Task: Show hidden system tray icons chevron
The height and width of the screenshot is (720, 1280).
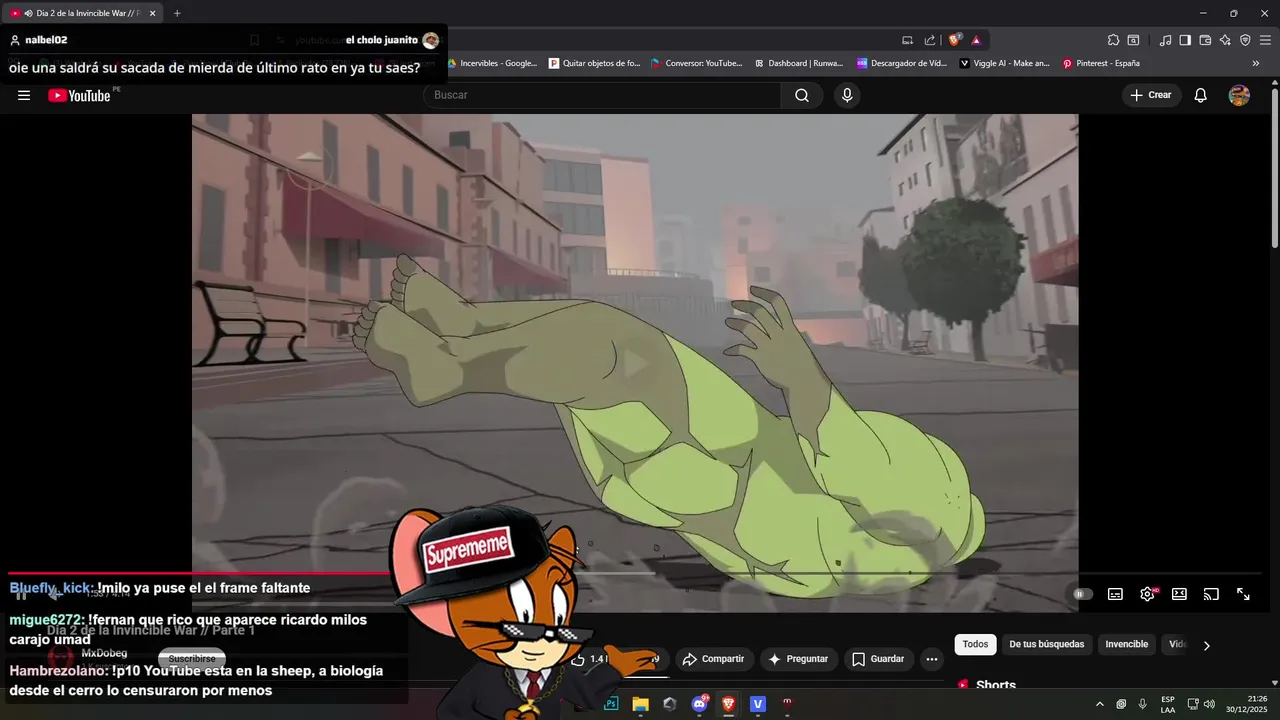Action: [x=1100, y=704]
